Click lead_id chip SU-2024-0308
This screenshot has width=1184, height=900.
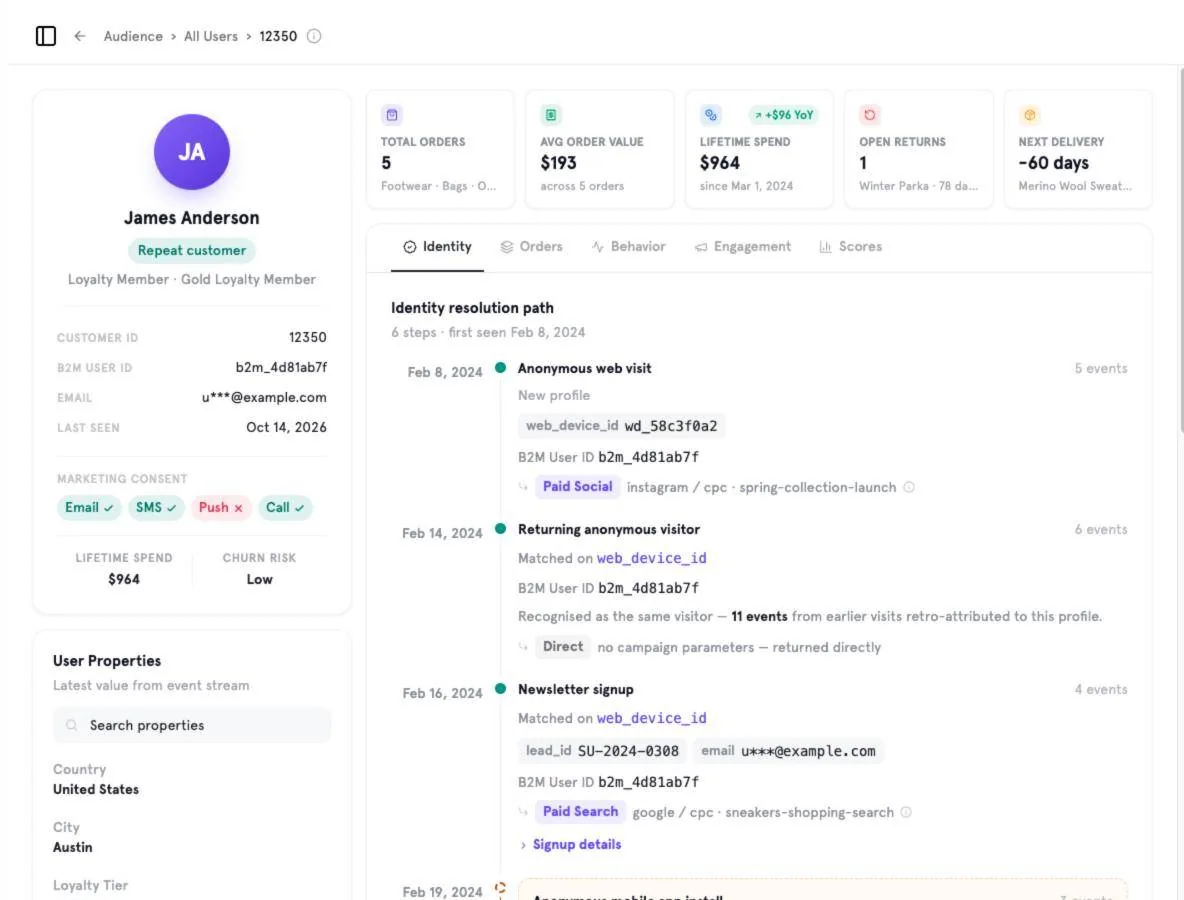coord(603,751)
